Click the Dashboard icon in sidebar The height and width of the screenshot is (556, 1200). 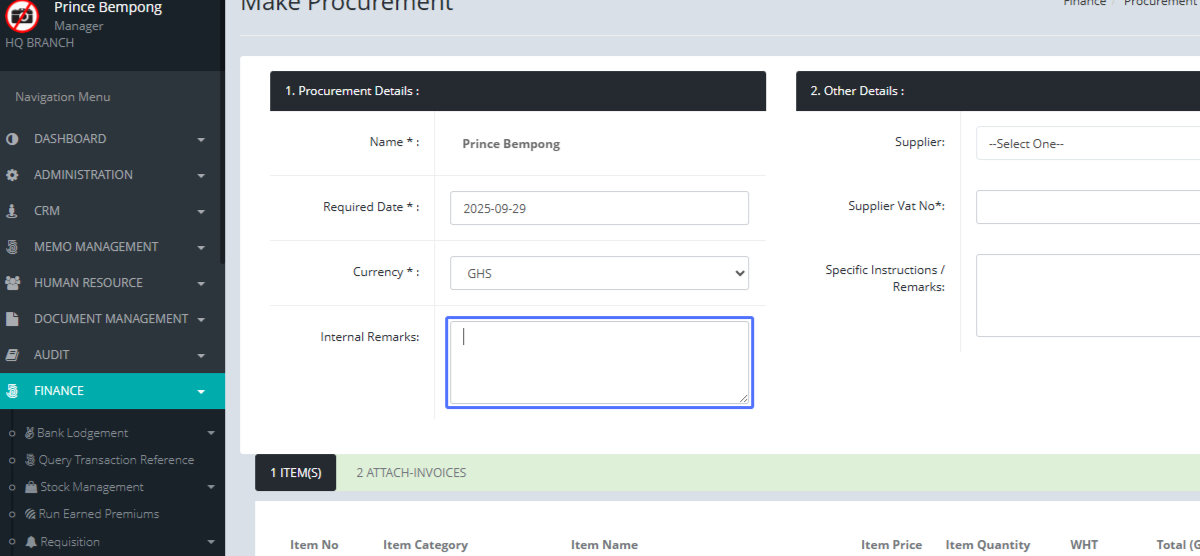point(12,139)
